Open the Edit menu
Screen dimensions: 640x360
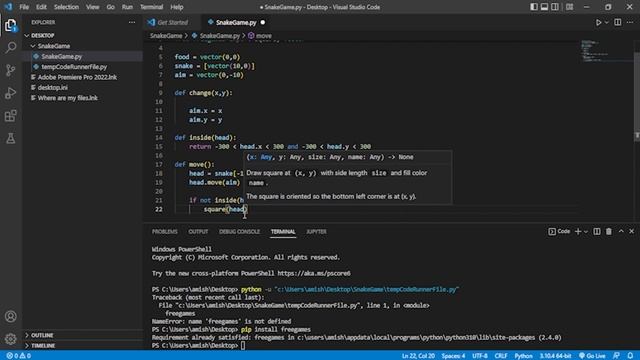(x=41, y=7)
